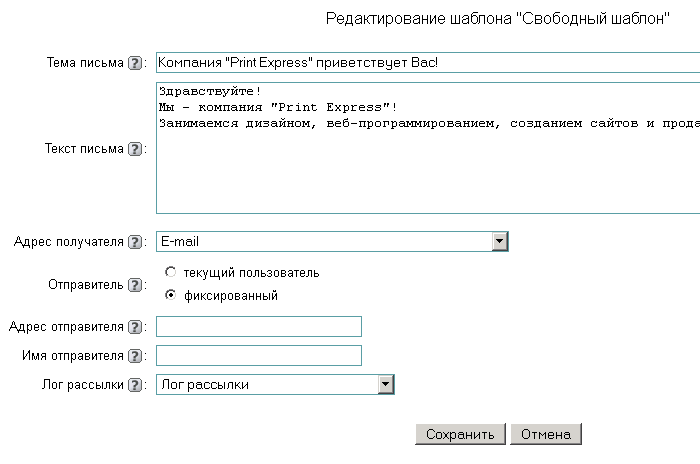Show help for Лог рассылки
The height and width of the screenshot is (464, 700).
point(135,385)
